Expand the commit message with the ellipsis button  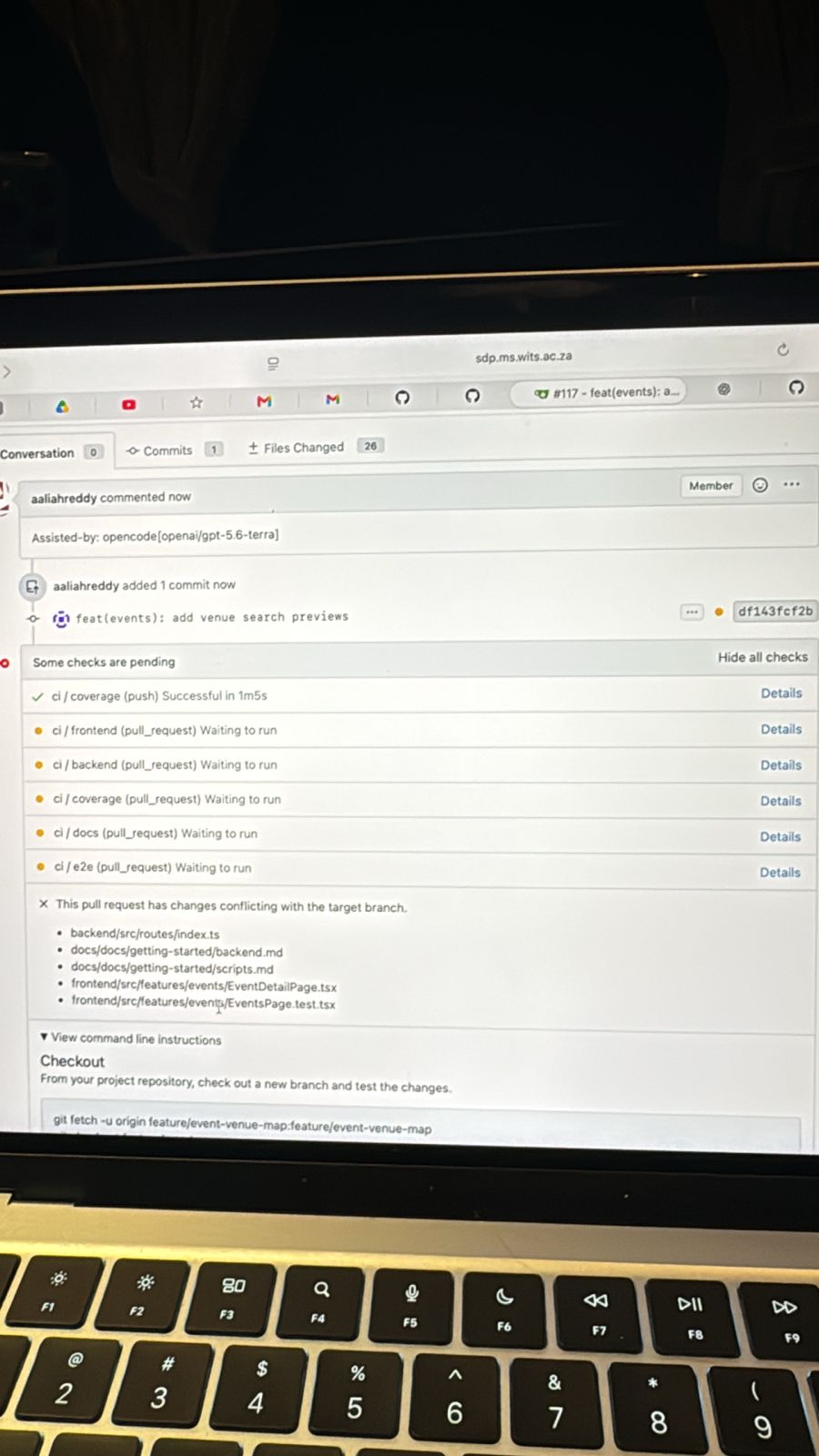pyautogui.click(x=692, y=612)
